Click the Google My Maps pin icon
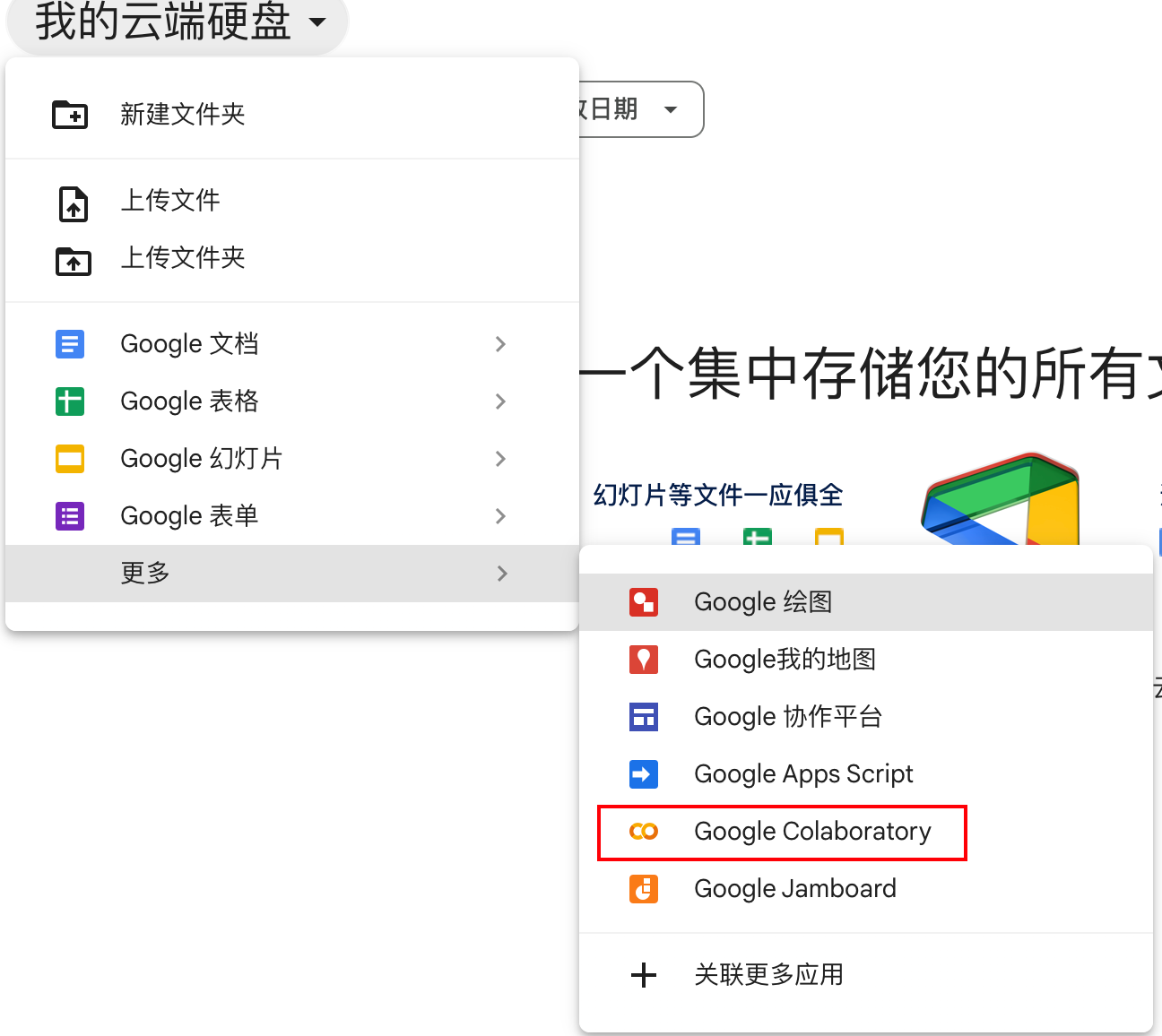This screenshot has height=1036, width=1162. coord(644,660)
